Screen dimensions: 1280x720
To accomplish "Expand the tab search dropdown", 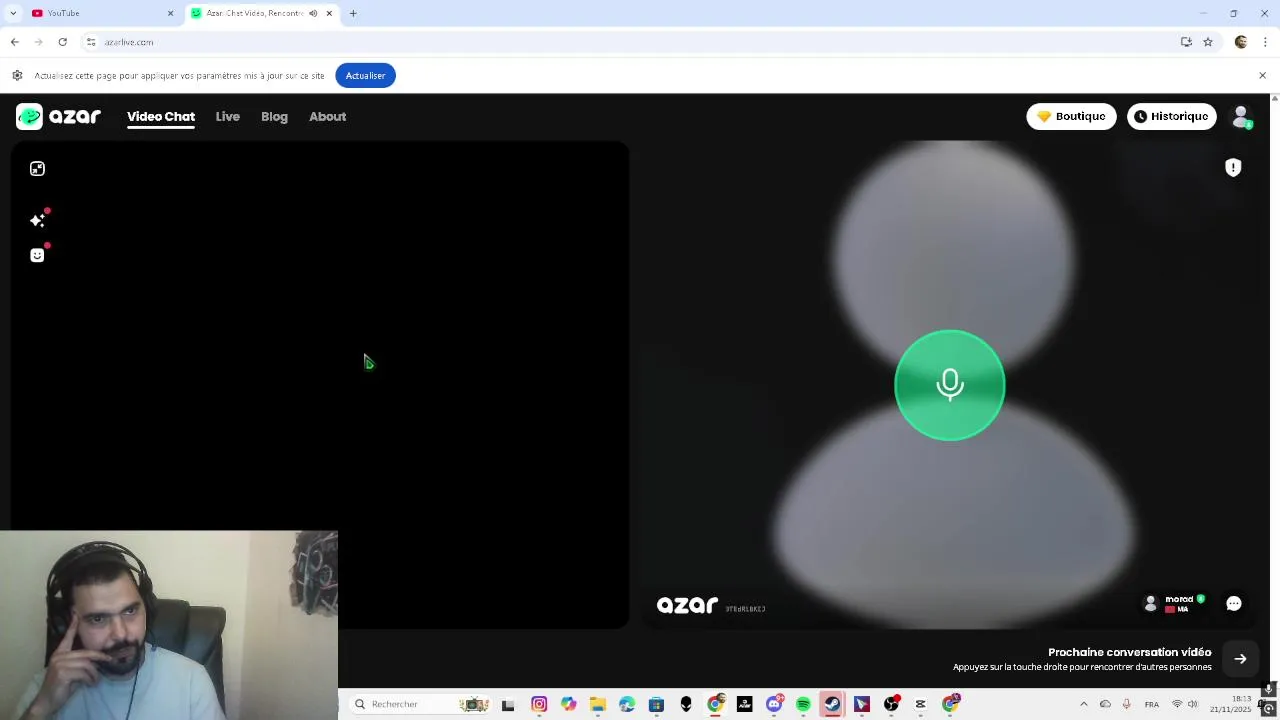I will coord(13,13).
